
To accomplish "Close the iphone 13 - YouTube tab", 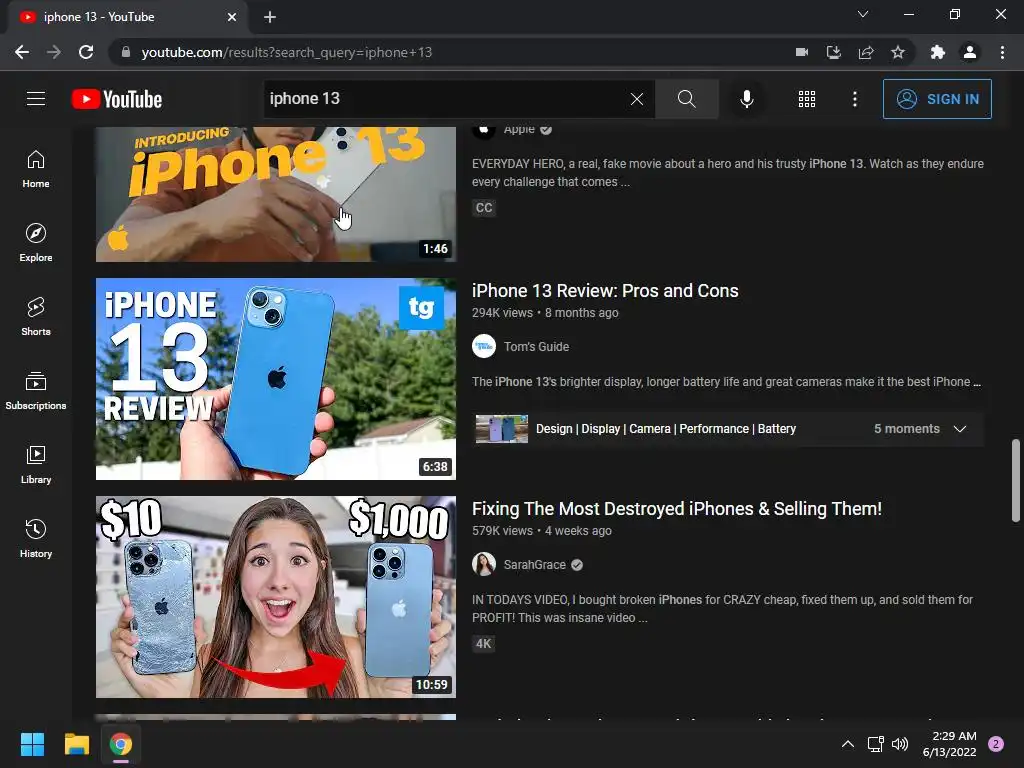I will pos(232,17).
